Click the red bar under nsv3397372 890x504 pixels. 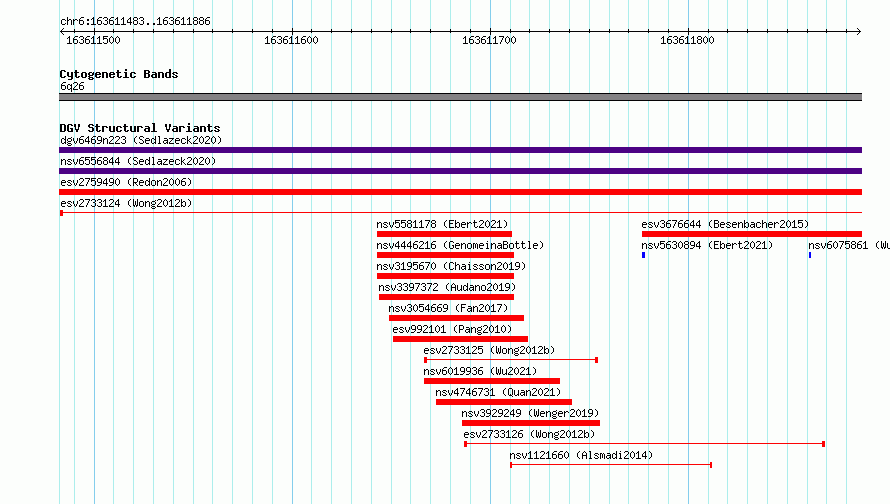coord(447,297)
